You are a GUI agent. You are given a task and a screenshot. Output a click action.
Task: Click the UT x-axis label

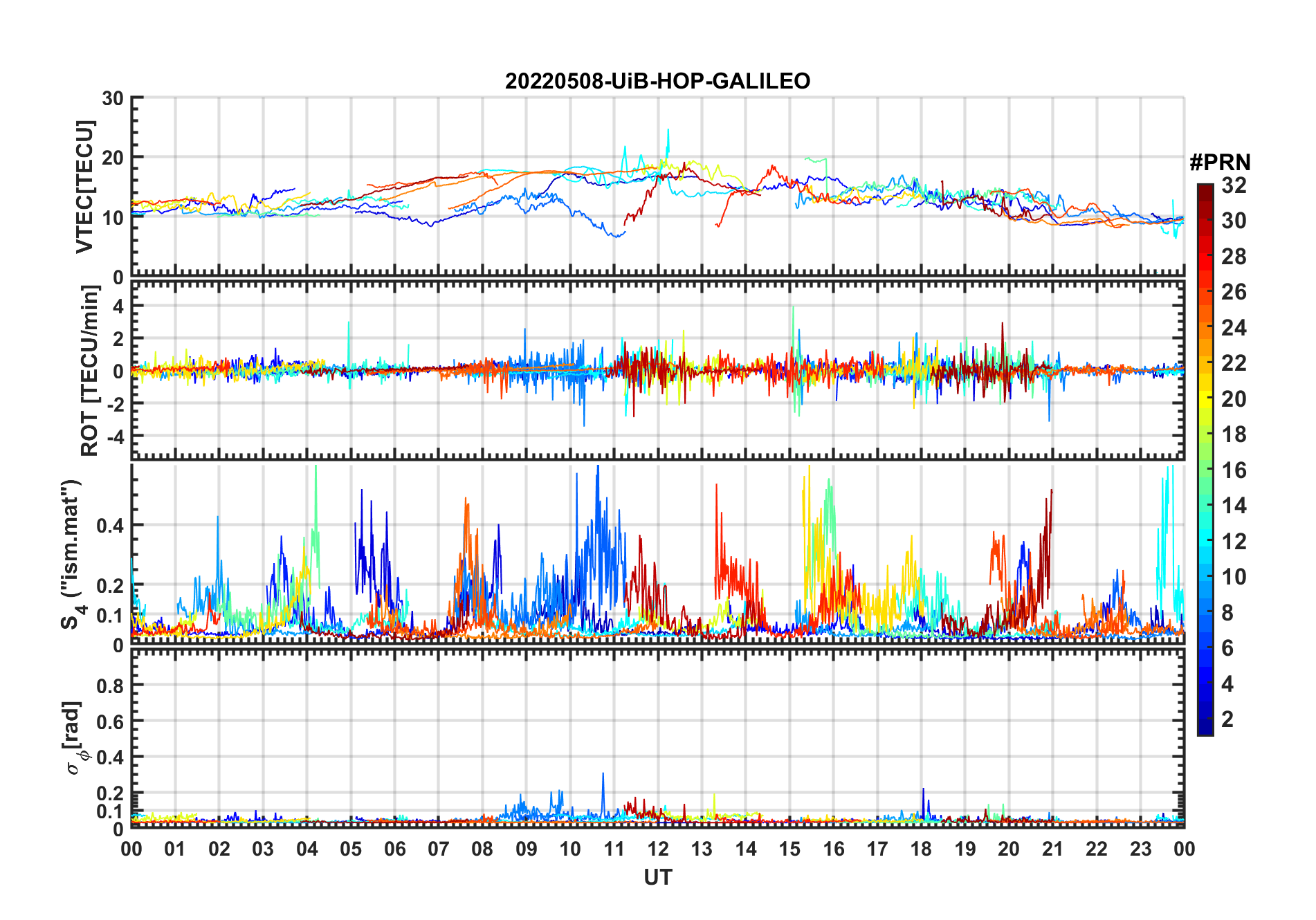tap(657, 878)
